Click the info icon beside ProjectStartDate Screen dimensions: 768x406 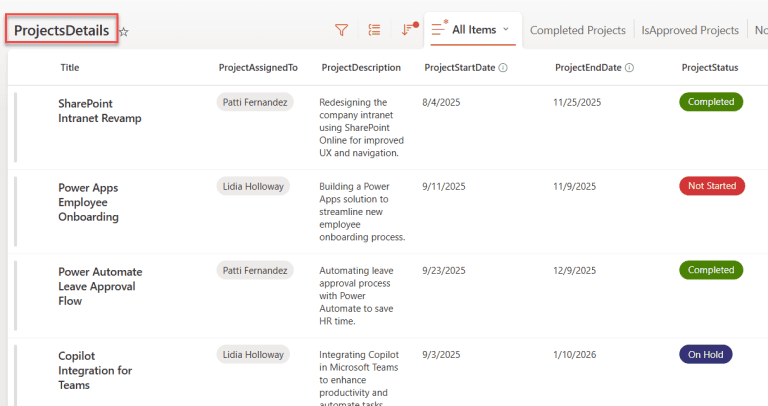click(503, 68)
